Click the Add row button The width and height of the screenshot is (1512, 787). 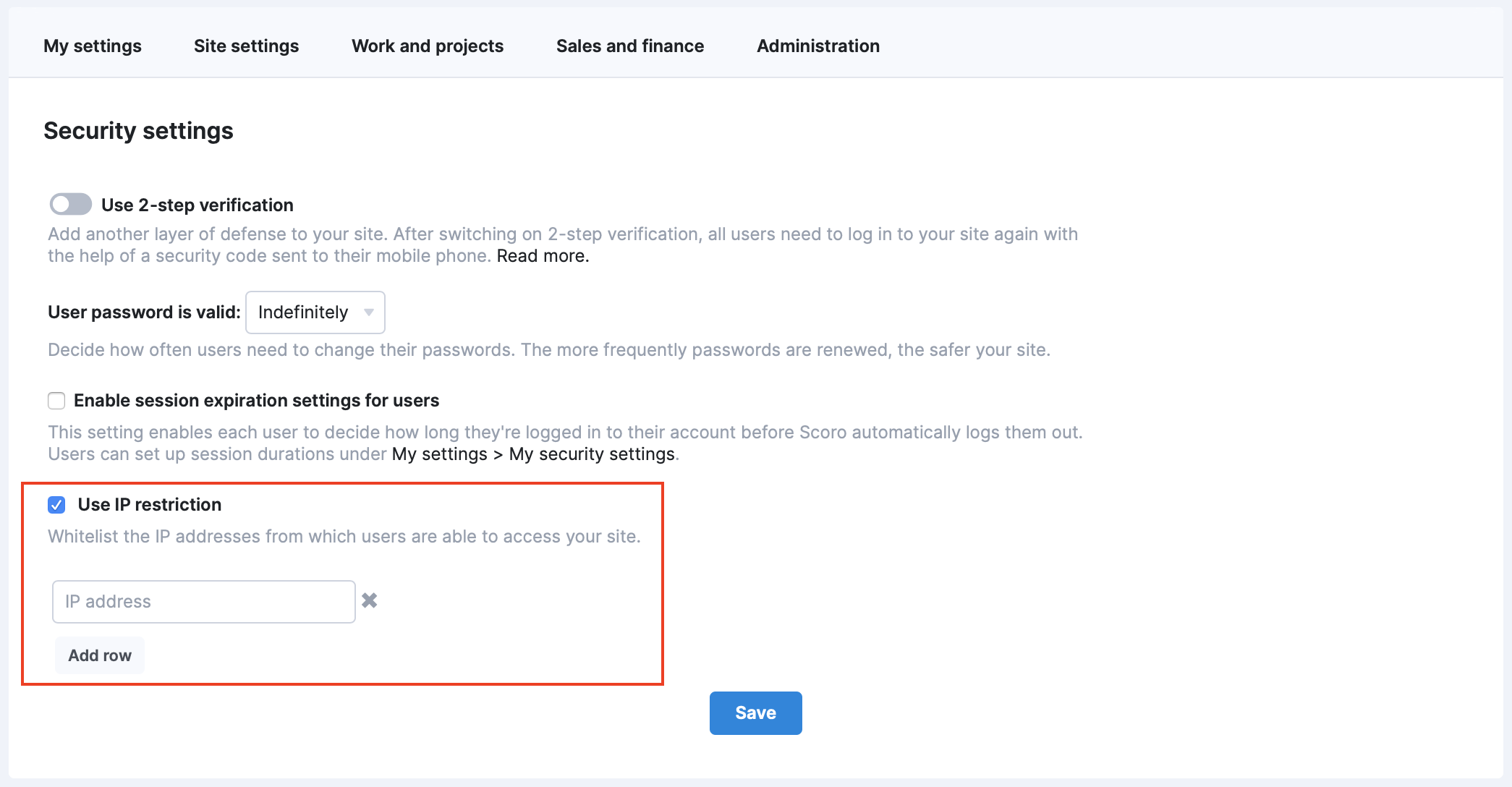[x=100, y=655]
